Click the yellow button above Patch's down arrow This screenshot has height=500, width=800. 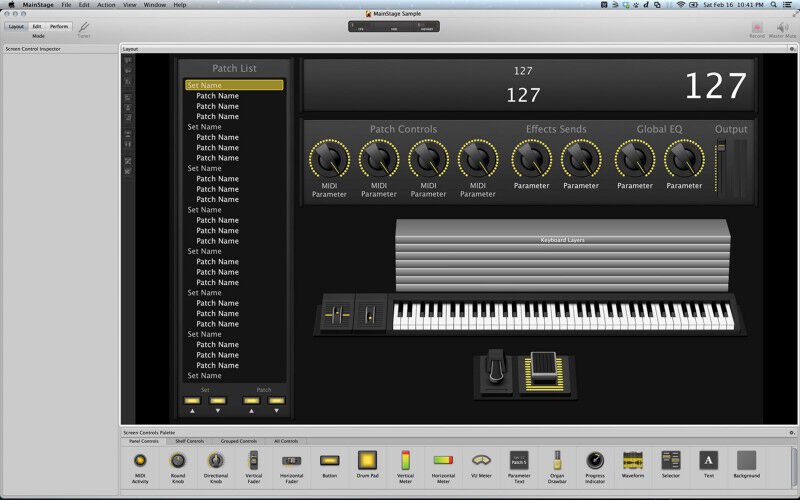click(x=277, y=401)
